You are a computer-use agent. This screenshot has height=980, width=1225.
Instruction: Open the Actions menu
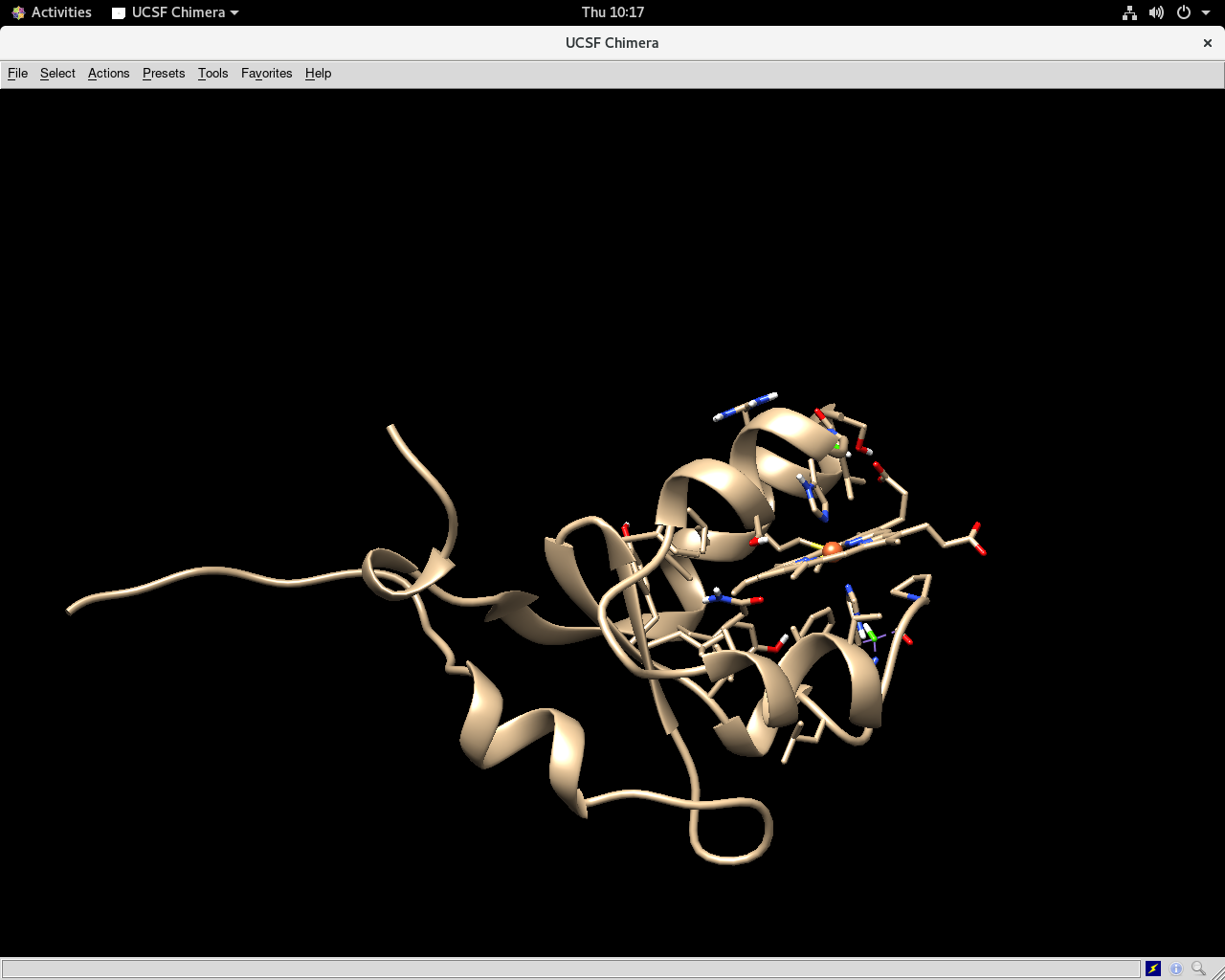tap(108, 74)
